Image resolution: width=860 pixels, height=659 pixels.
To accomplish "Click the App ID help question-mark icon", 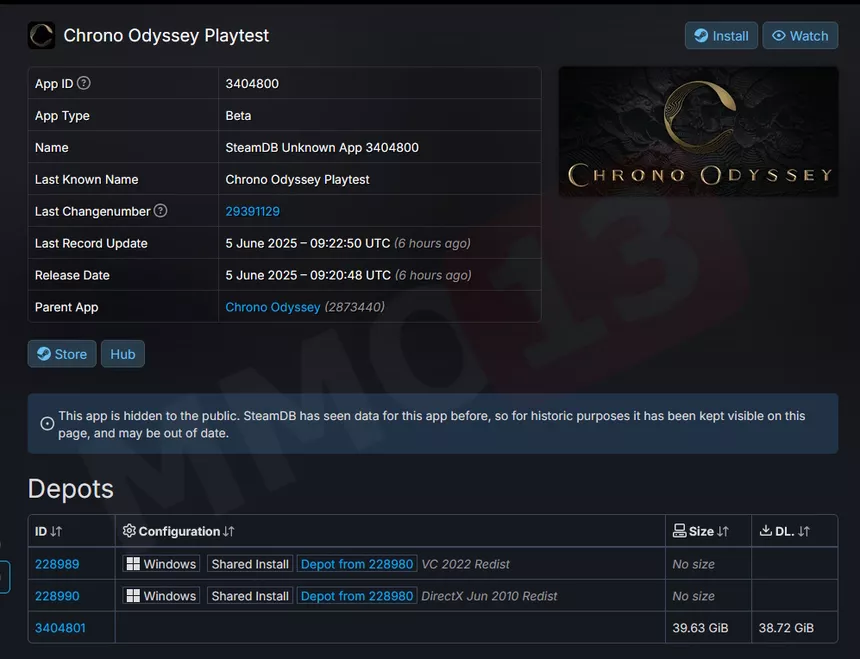I will [83, 83].
